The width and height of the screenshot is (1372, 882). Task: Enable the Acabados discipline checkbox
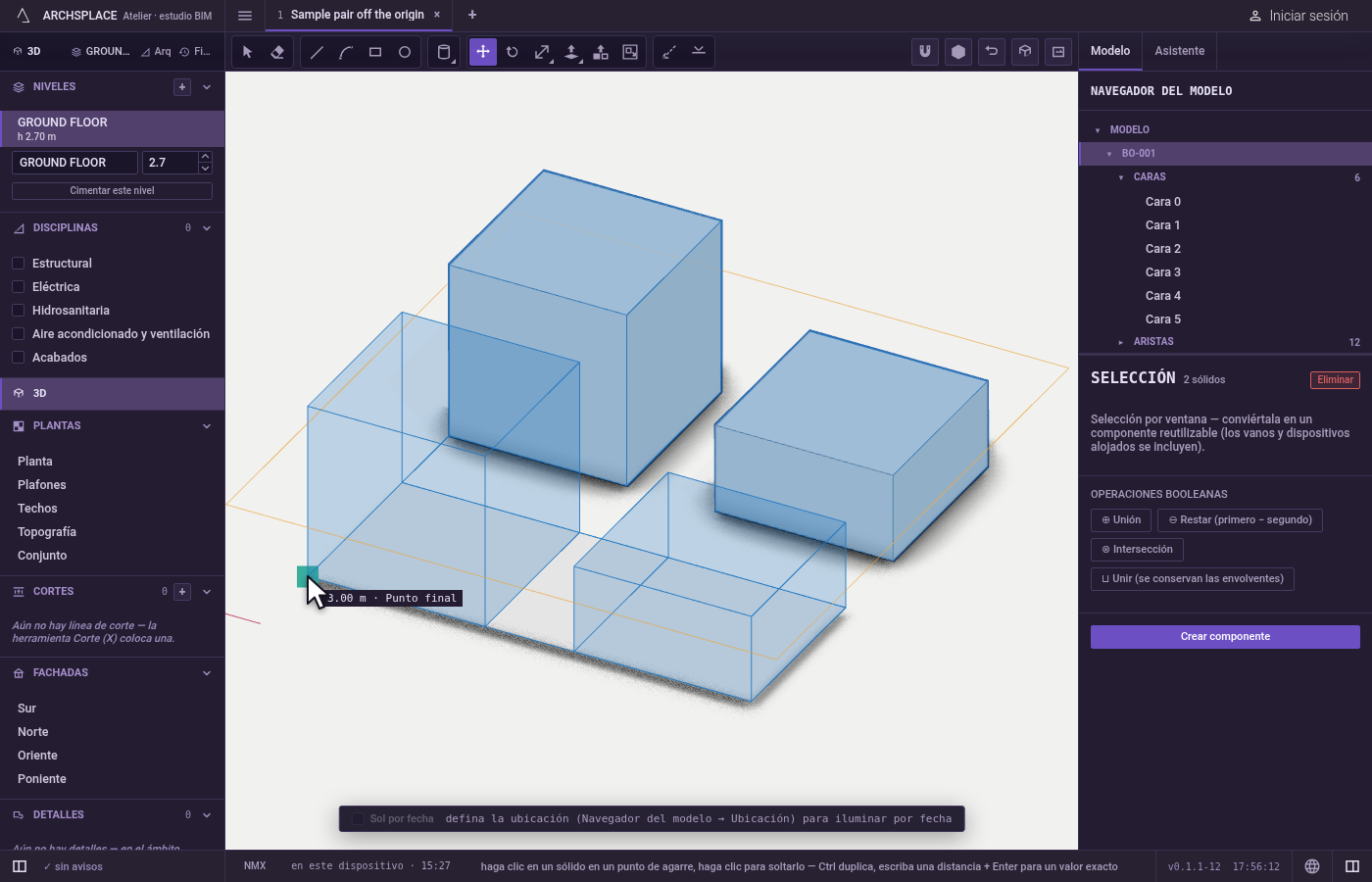[x=18, y=358]
